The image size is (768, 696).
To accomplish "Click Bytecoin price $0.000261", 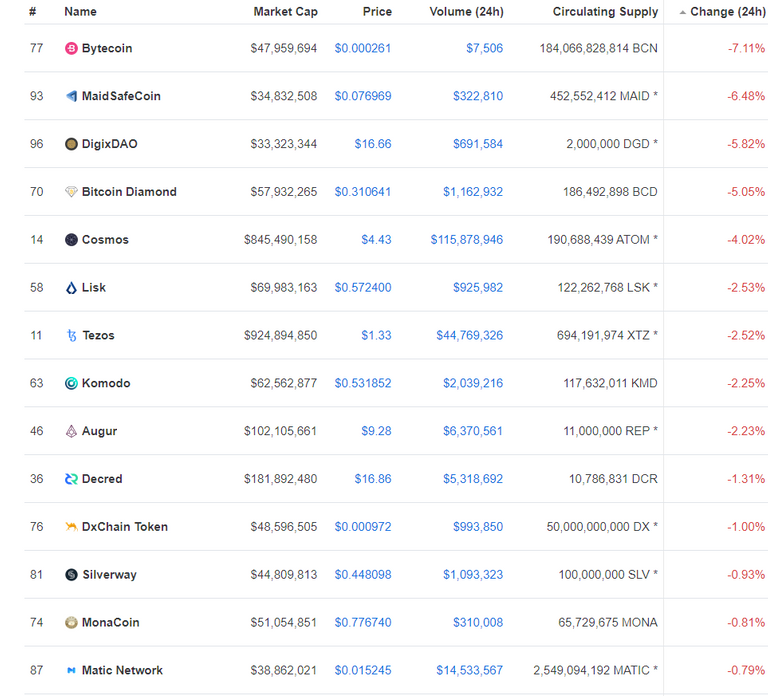I will tap(362, 48).
